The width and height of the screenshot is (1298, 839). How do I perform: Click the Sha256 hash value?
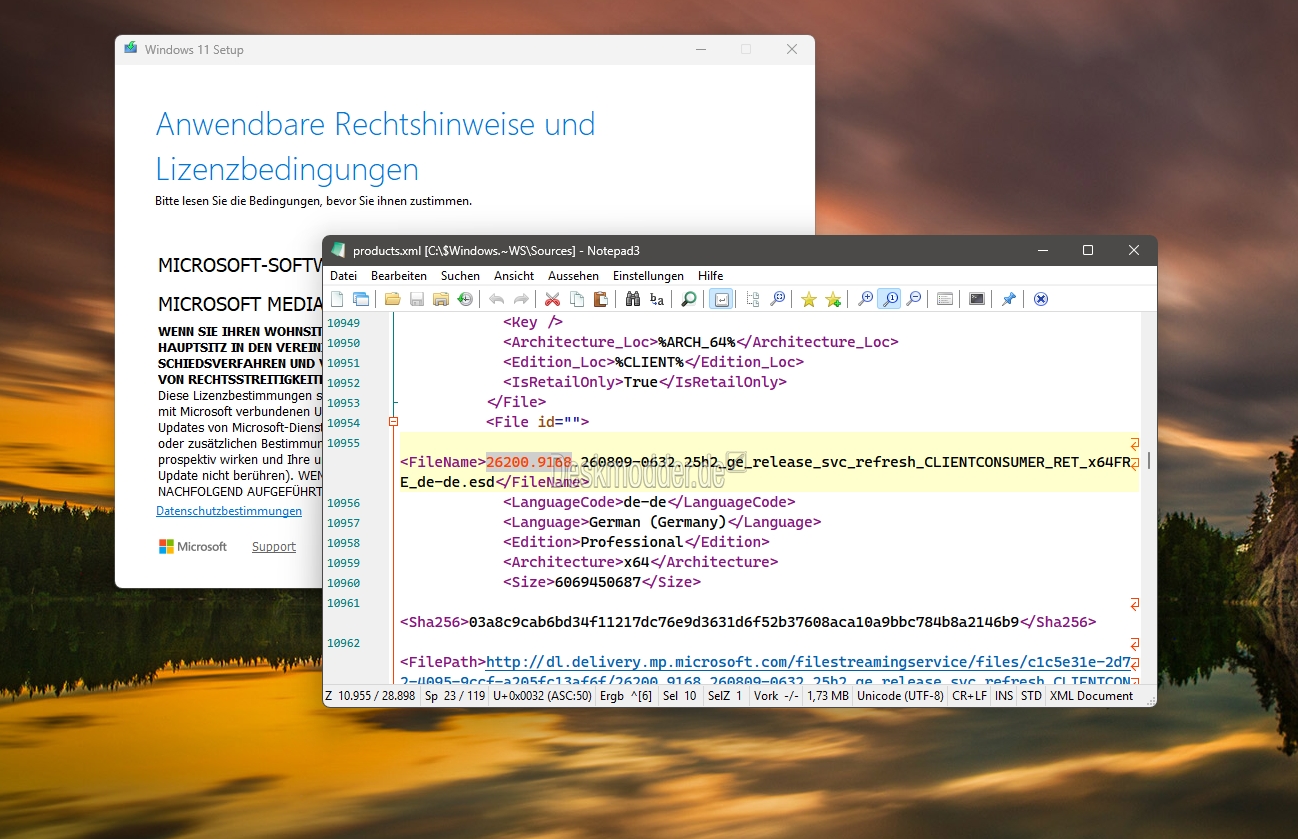(x=744, y=622)
